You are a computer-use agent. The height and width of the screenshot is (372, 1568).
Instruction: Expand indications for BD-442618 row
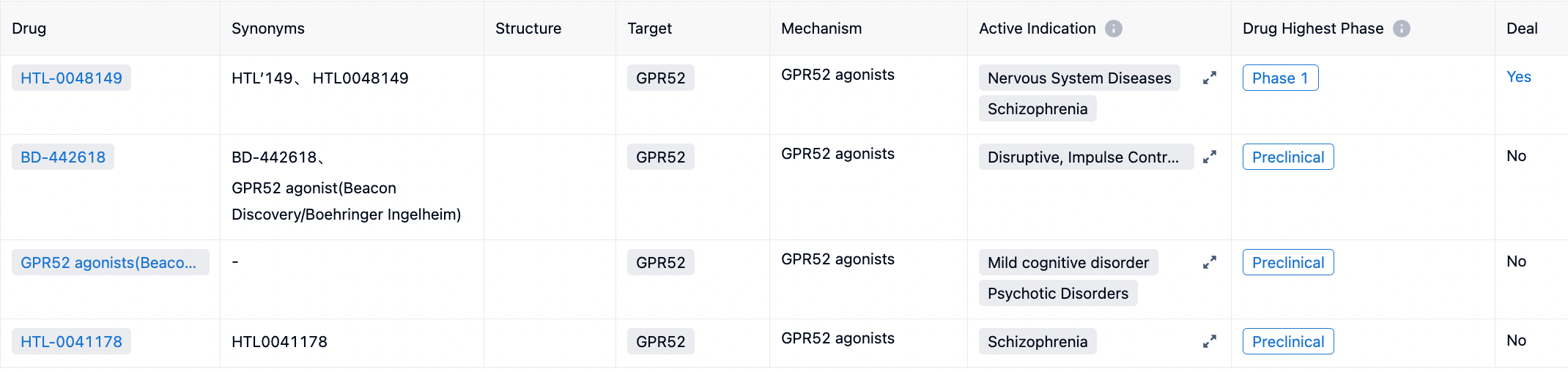point(1210,157)
